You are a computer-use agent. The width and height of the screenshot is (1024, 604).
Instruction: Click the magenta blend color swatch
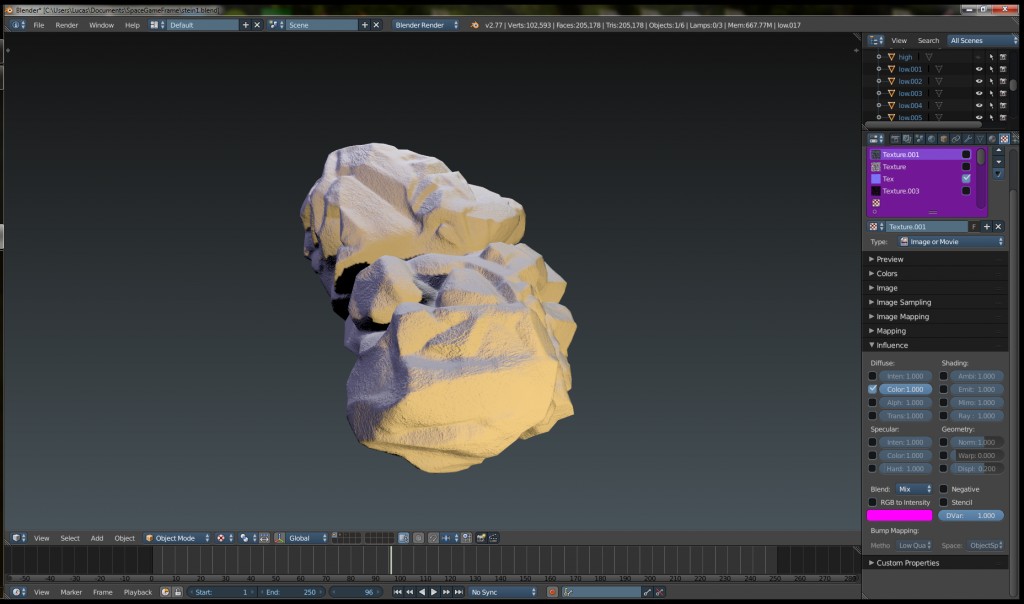click(898, 515)
